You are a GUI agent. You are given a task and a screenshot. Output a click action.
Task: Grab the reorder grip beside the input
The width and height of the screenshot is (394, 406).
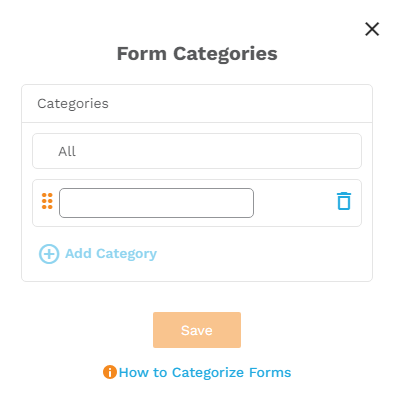[x=47, y=201]
